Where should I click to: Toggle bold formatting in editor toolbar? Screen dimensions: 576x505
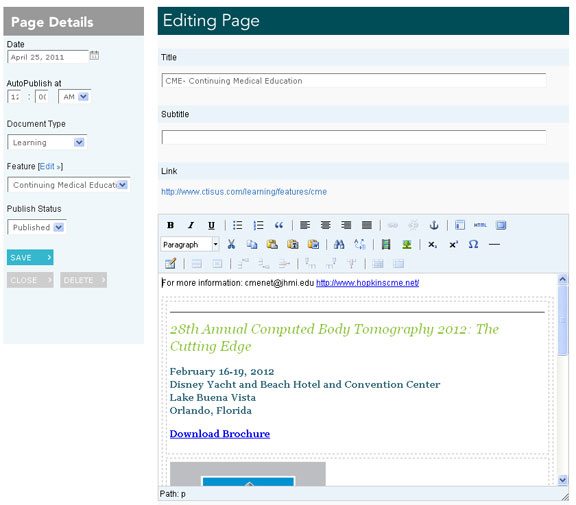(x=170, y=225)
